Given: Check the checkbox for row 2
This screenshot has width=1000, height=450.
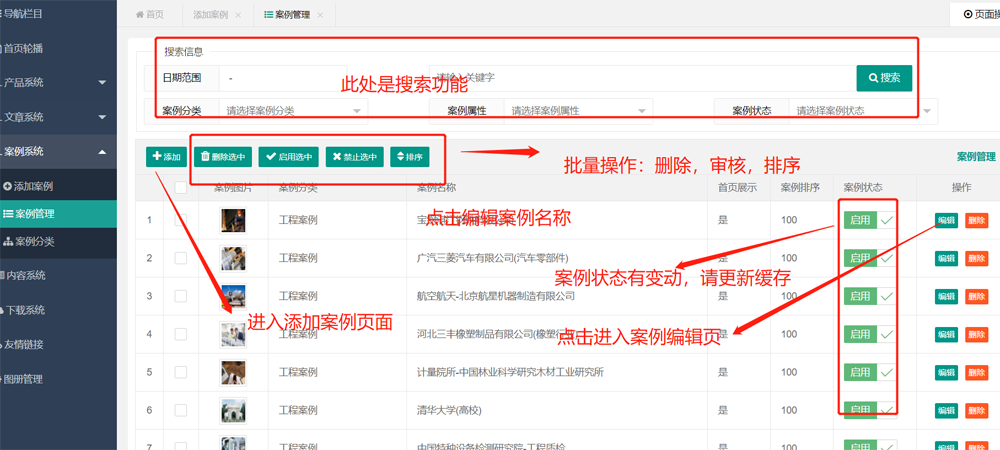Looking at the screenshot, I should (x=180, y=258).
